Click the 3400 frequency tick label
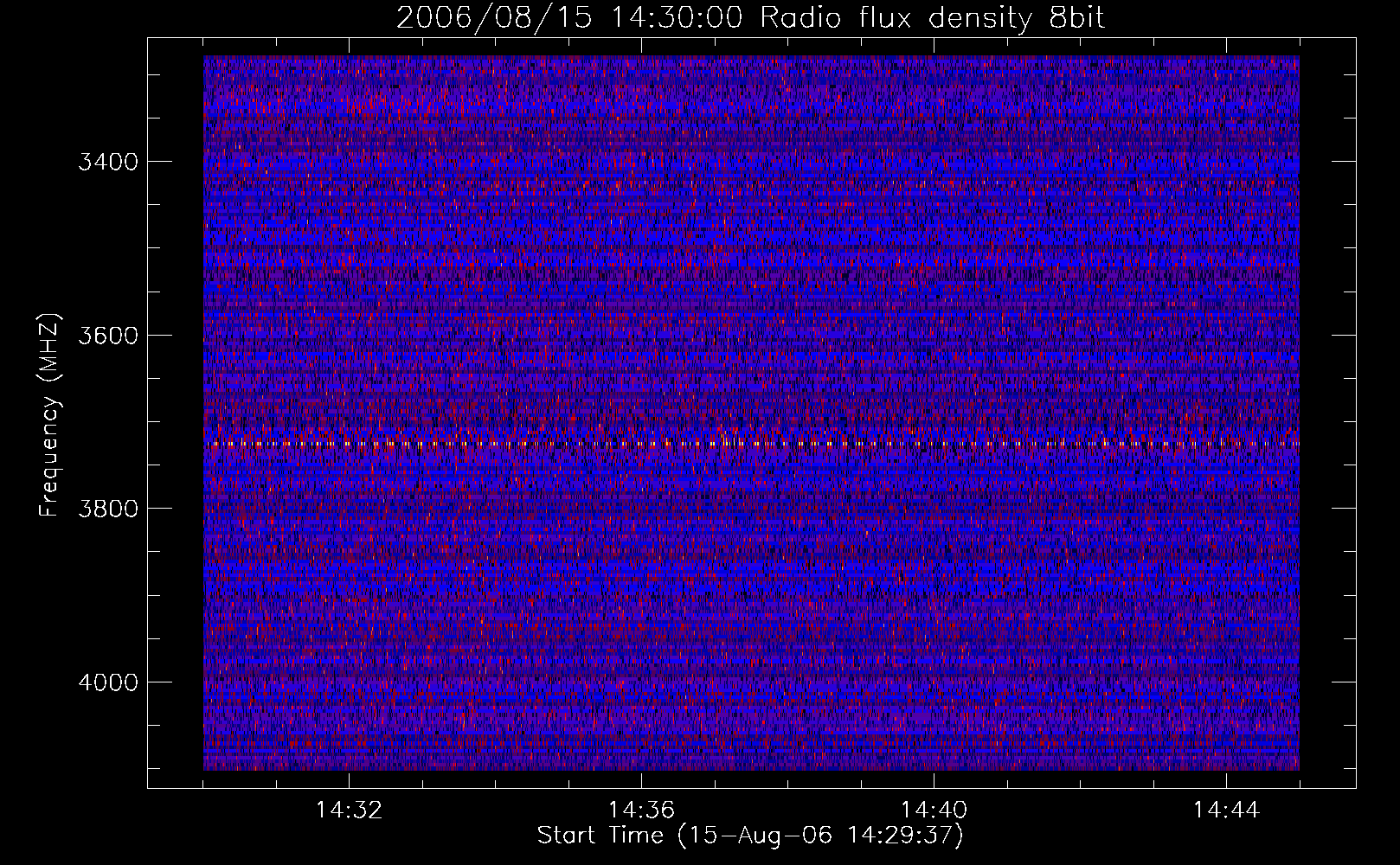Screen dimensions: 1400x865 [108, 162]
